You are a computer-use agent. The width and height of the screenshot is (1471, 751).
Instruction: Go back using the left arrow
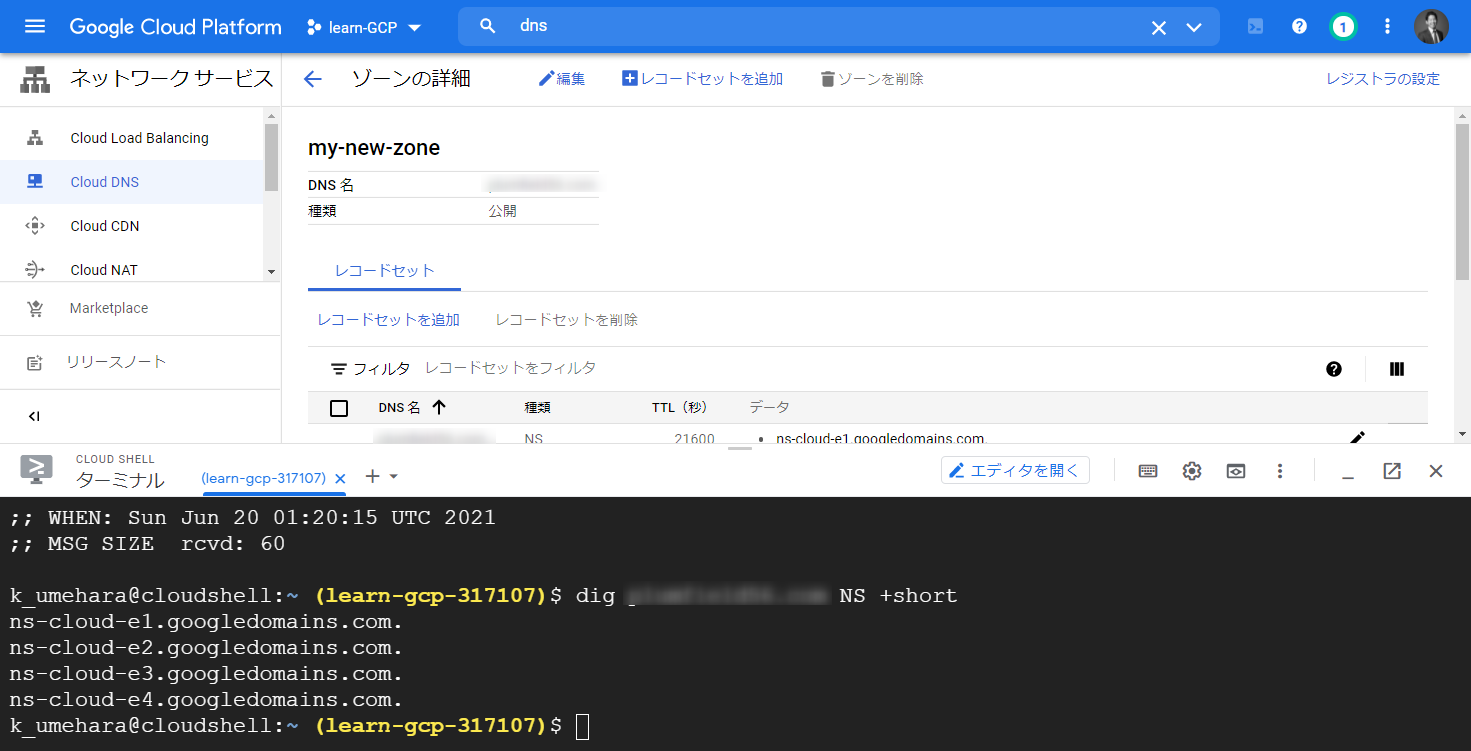313,79
